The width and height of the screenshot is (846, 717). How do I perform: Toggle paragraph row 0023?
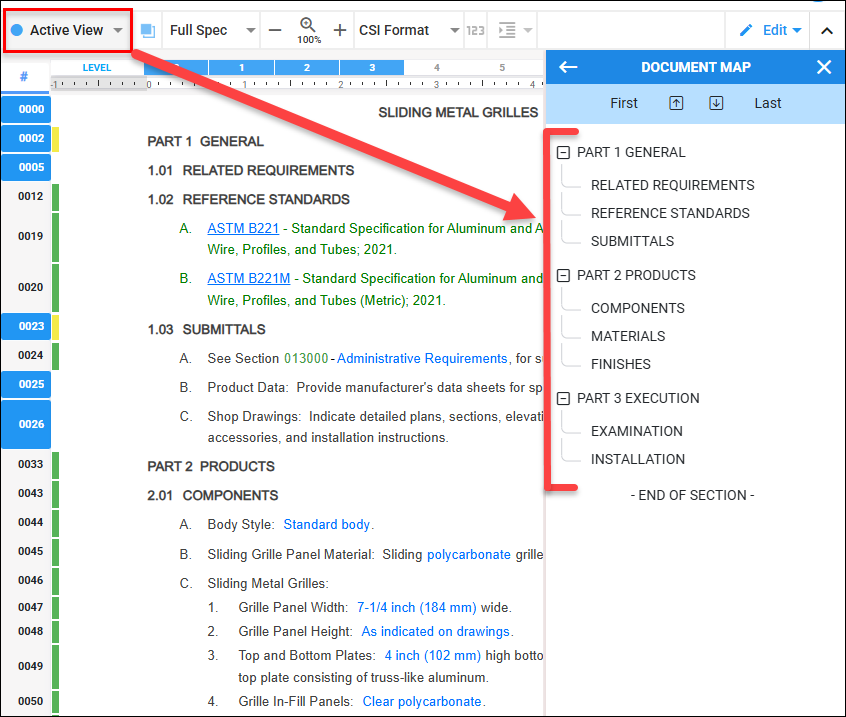(26, 326)
